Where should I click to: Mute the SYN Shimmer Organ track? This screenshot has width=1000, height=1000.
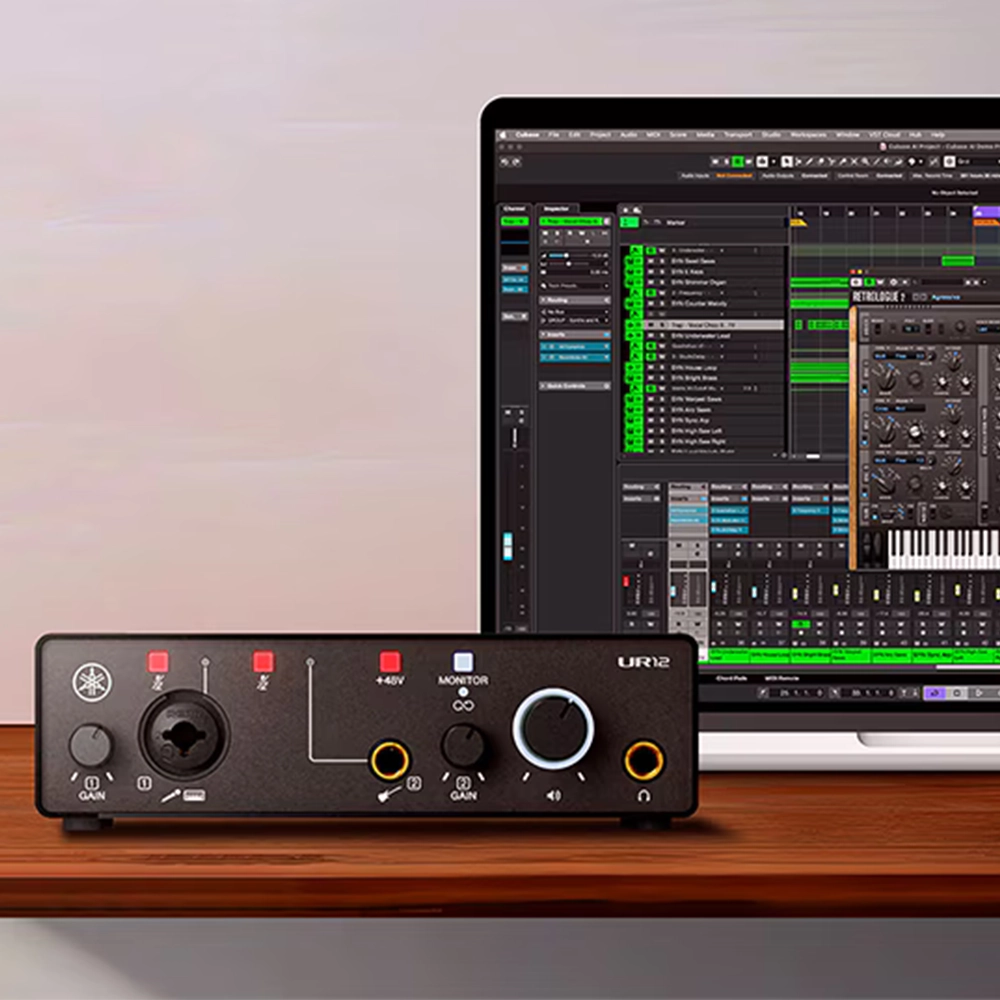click(x=651, y=282)
